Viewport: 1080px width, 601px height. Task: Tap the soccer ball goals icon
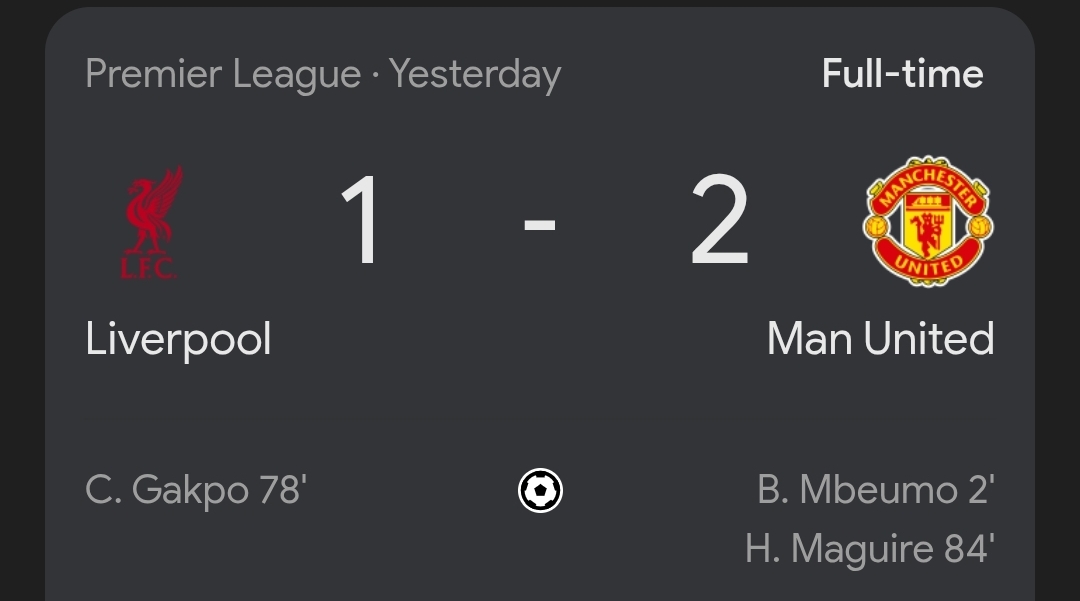(x=540, y=491)
